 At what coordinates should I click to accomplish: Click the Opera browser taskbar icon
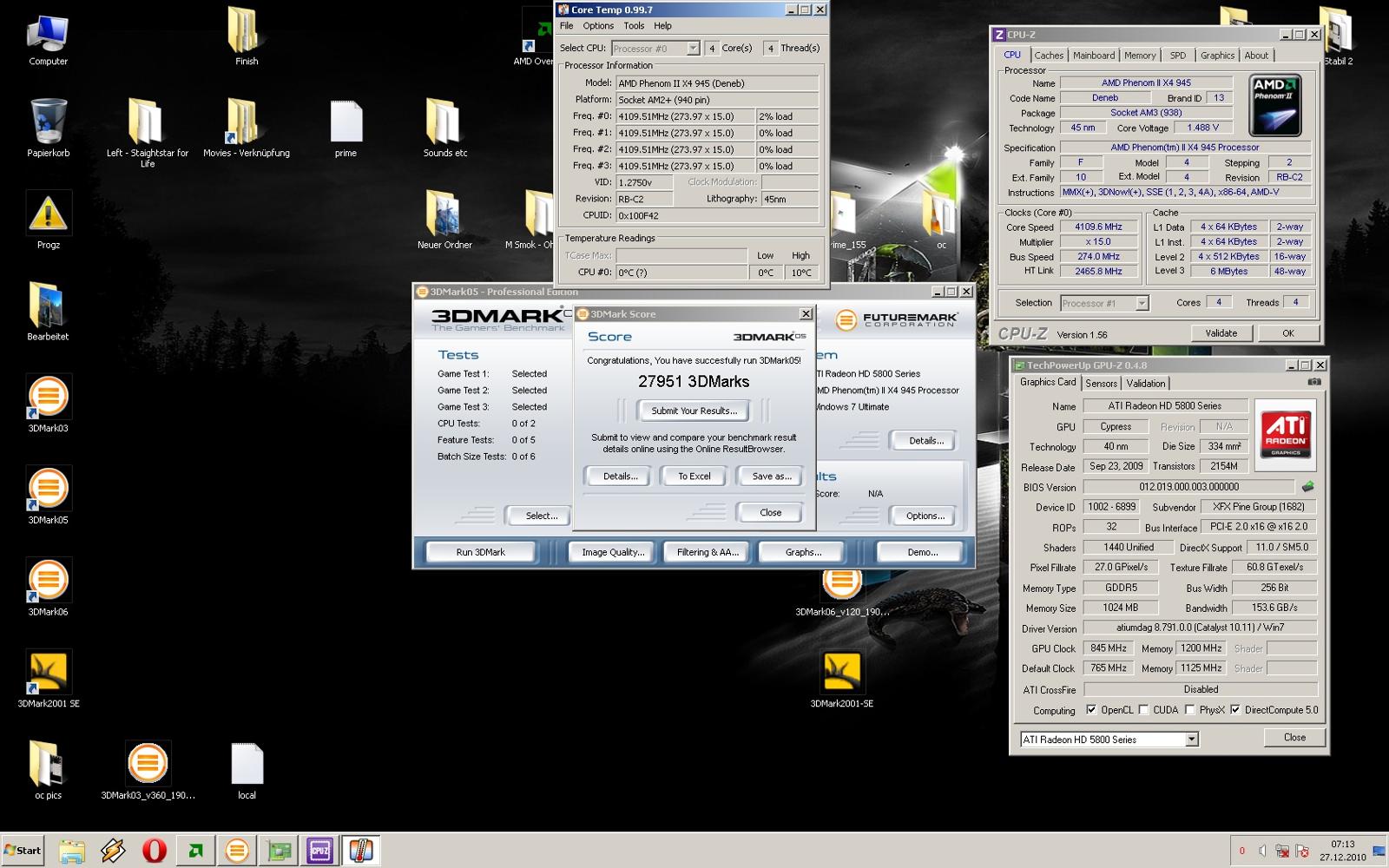[x=155, y=851]
